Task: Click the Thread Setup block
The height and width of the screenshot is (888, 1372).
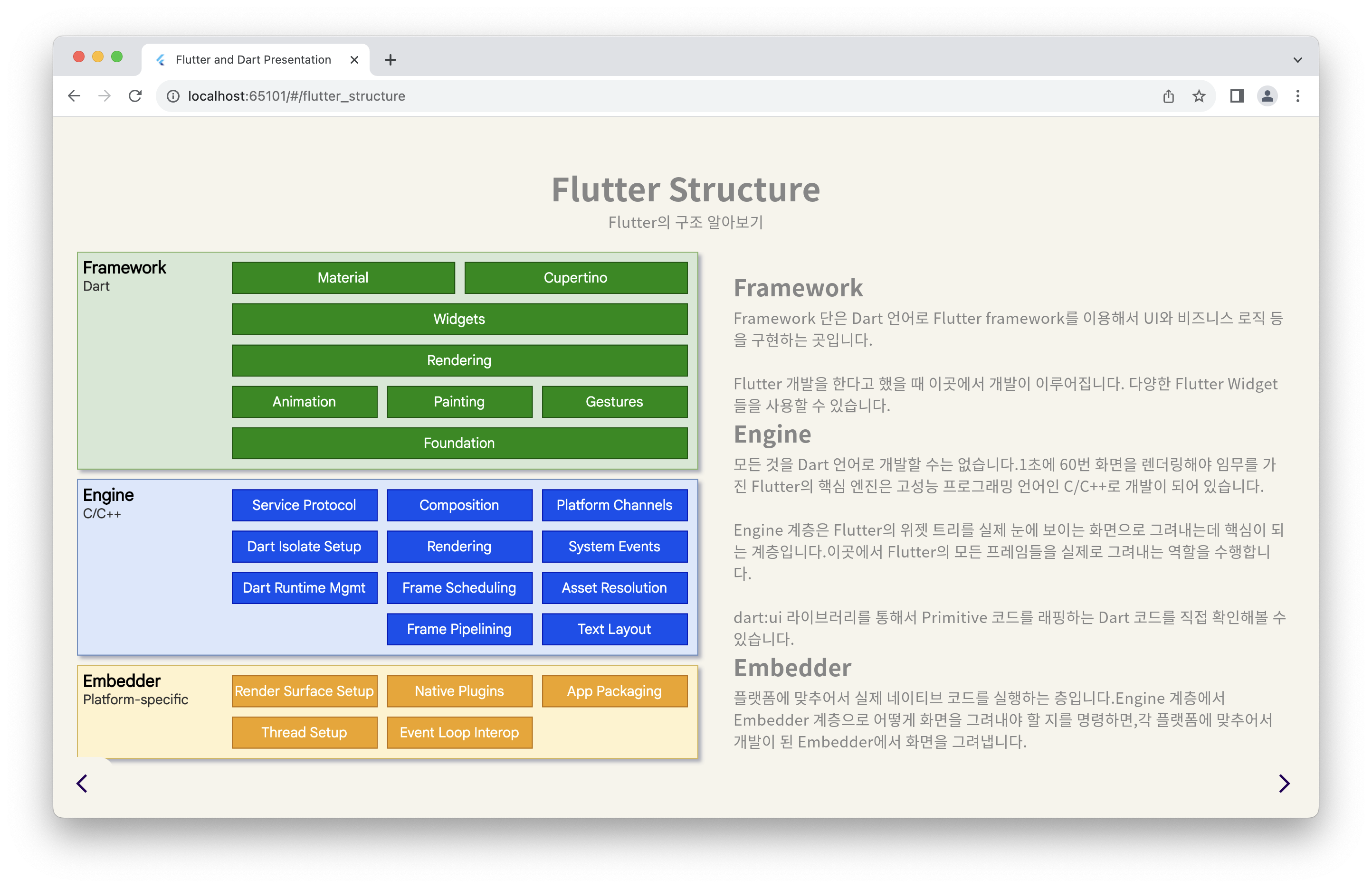Action: (305, 732)
